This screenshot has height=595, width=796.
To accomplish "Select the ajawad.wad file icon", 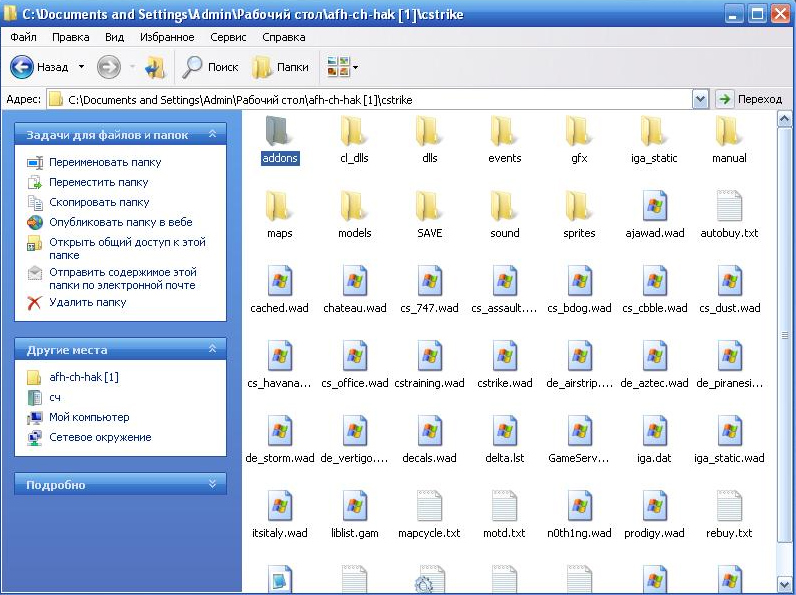I will pos(654,206).
